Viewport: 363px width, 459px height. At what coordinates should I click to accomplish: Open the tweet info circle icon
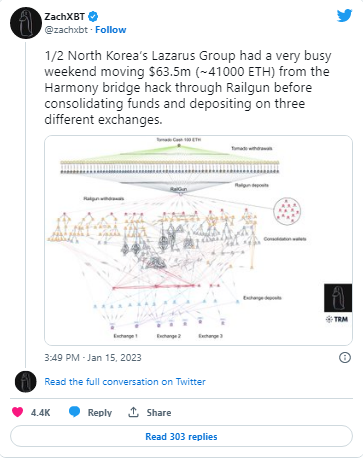(345, 358)
